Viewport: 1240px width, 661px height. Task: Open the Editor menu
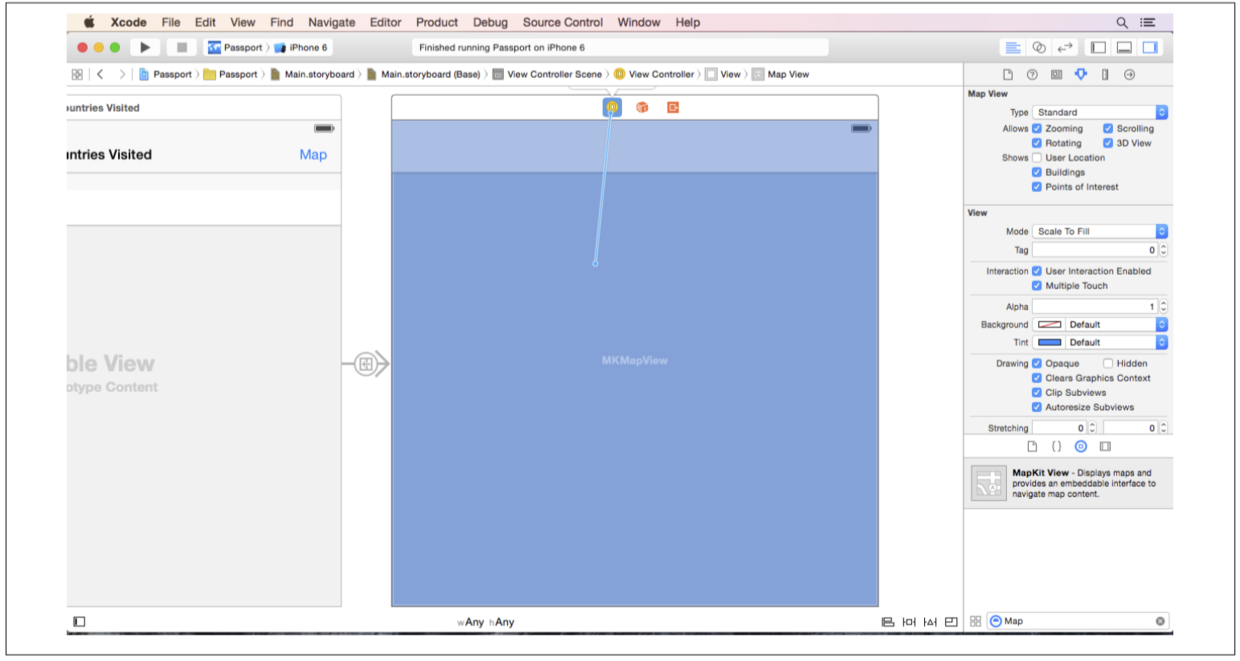click(385, 22)
